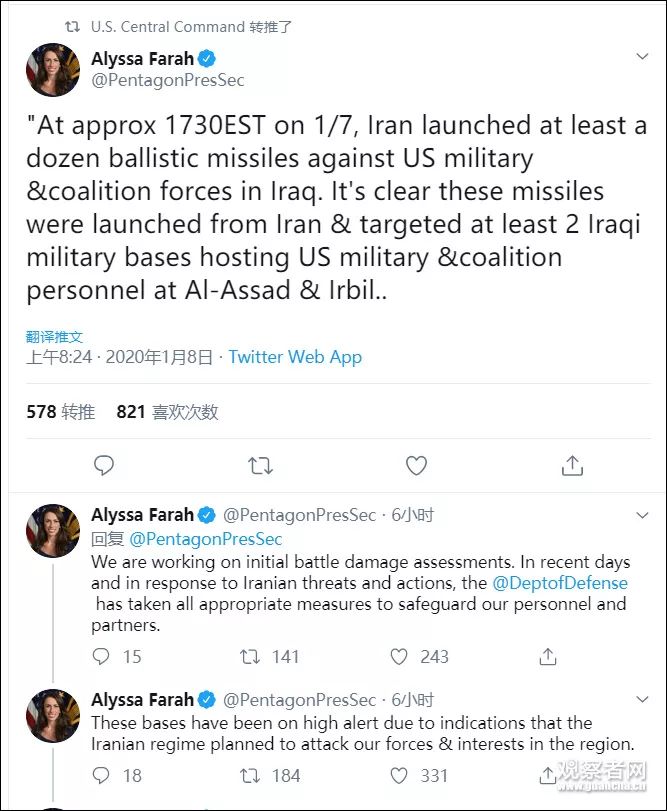View the 821 喜欢次数 likes list

(x=167, y=412)
